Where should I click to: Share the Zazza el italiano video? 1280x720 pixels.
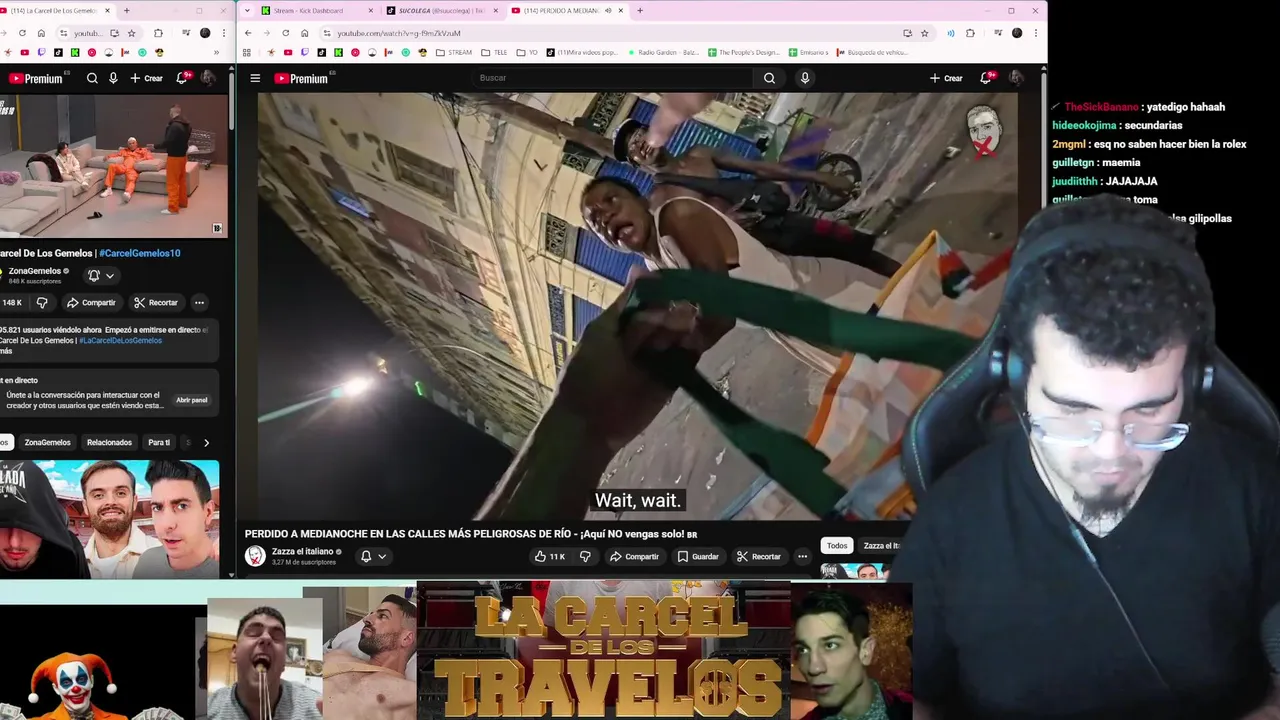pos(634,556)
